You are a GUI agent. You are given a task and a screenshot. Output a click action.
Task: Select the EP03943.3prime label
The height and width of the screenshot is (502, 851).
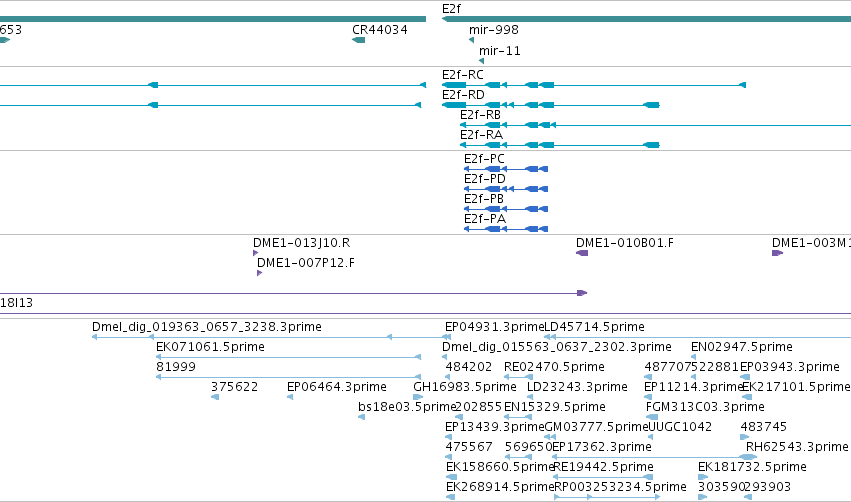tap(790, 367)
